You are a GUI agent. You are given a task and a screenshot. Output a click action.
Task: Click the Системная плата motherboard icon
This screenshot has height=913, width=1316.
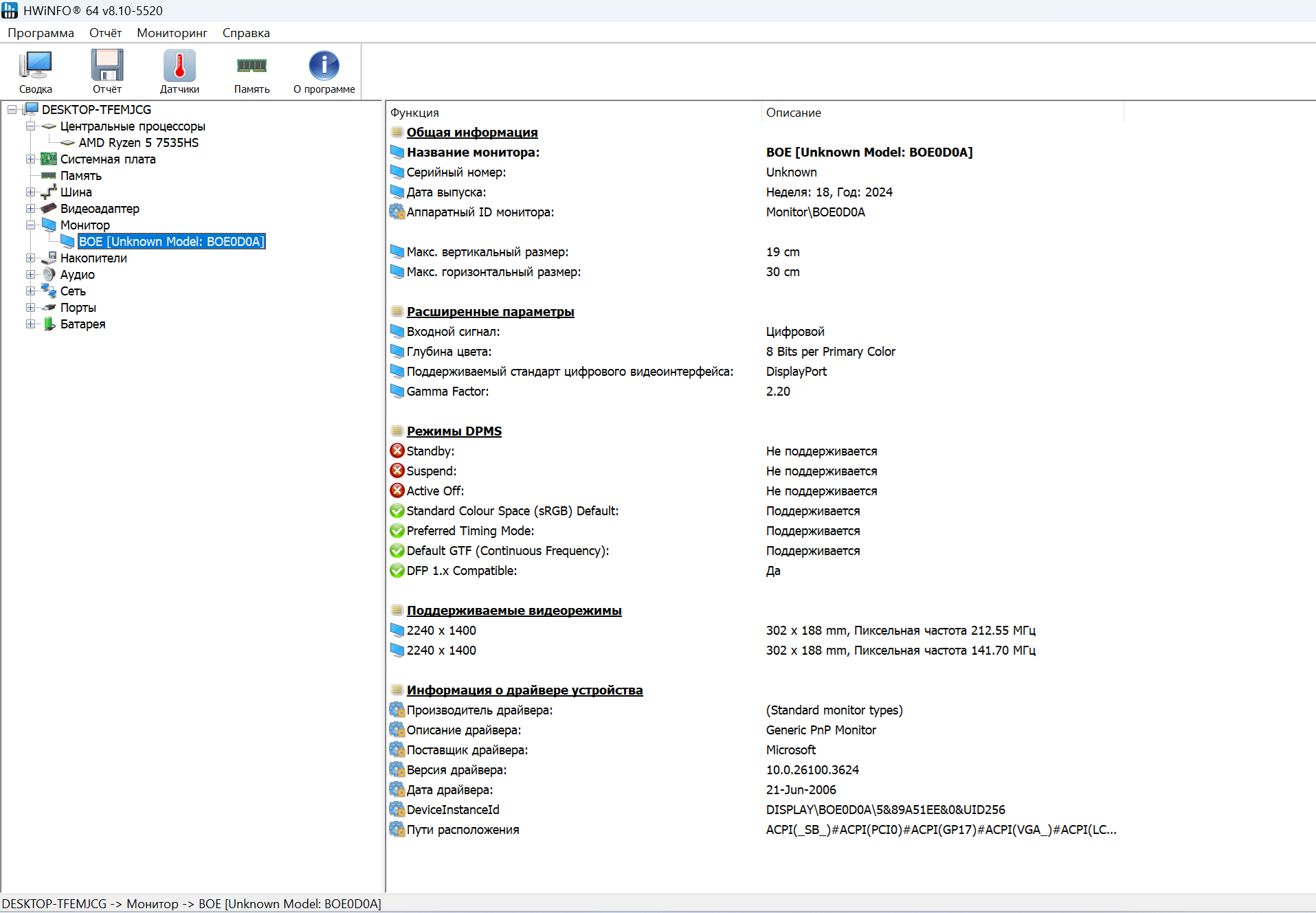(x=49, y=159)
